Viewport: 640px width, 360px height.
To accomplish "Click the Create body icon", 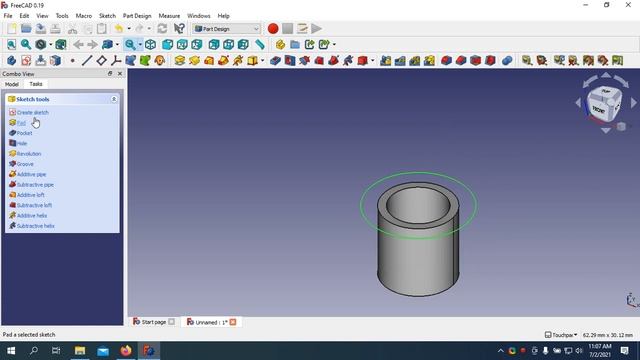I will [x=11, y=61].
